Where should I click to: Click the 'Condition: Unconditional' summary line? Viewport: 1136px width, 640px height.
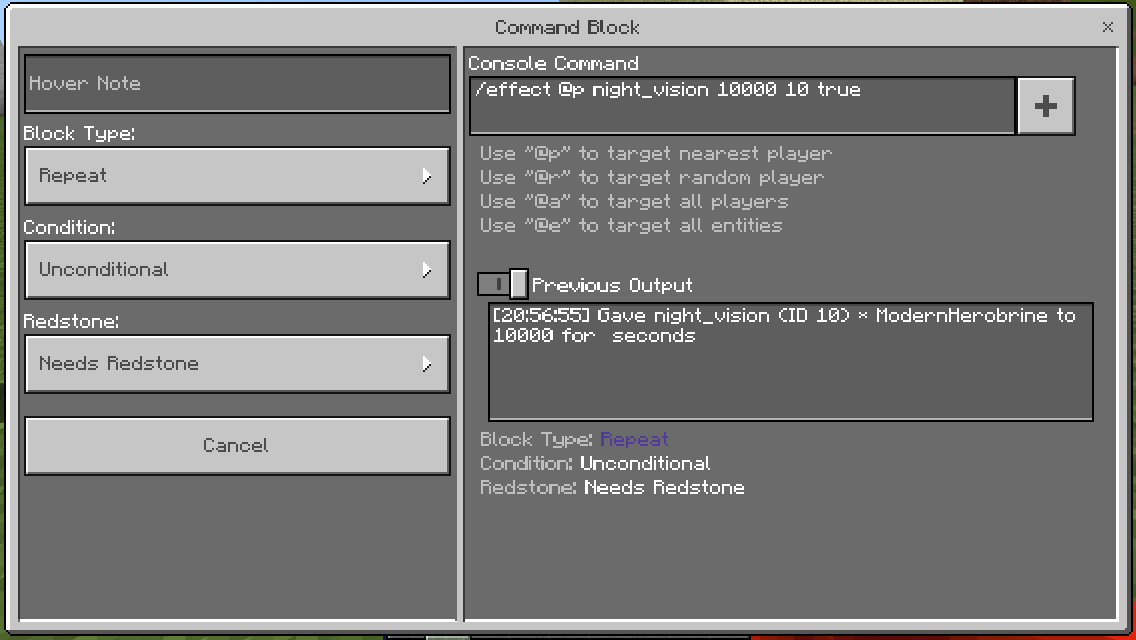tap(595, 463)
